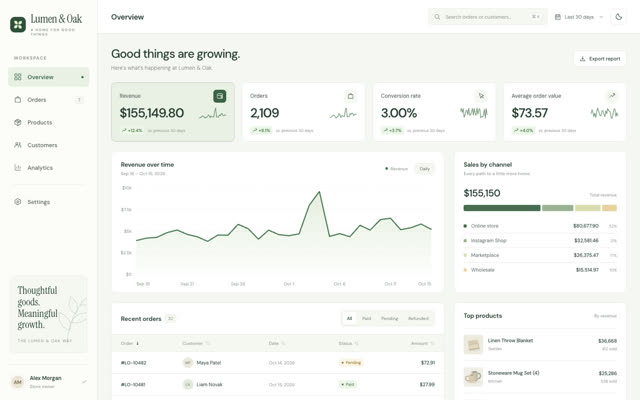Click the +12.4% revenue change badge
640x400 pixels.
tap(132, 131)
